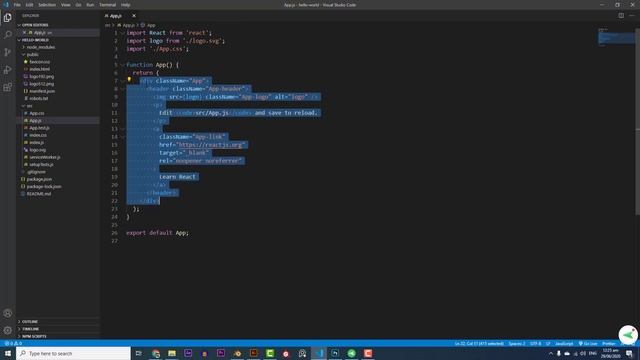The width and height of the screenshot is (640, 360).
Task: Open the Run menu
Action: pyautogui.click(x=90, y=5)
